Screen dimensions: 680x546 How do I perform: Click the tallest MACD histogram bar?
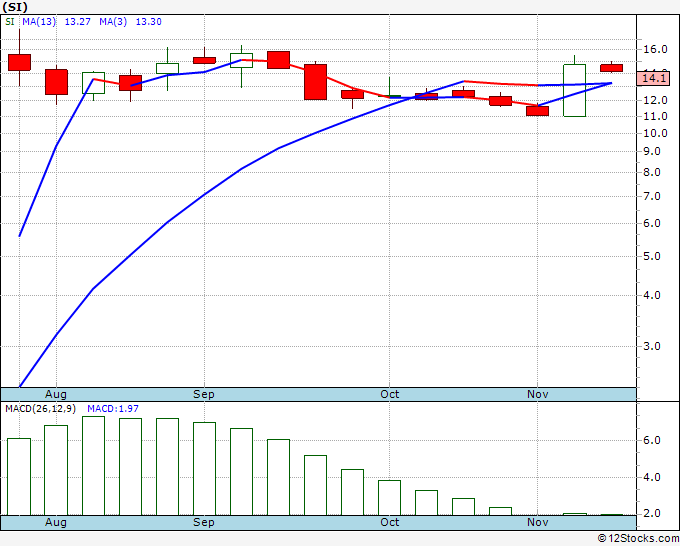click(93, 466)
